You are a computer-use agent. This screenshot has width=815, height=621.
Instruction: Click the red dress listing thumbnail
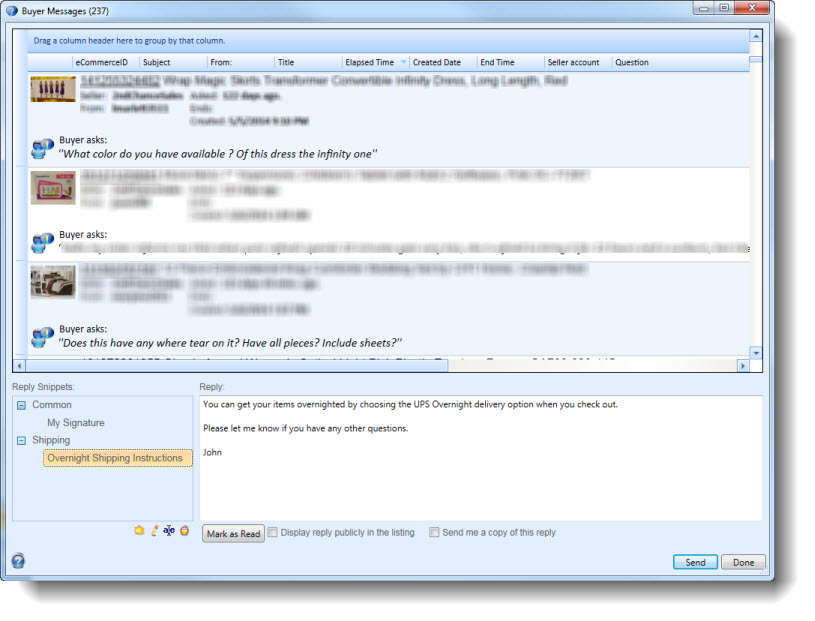point(53,89)
